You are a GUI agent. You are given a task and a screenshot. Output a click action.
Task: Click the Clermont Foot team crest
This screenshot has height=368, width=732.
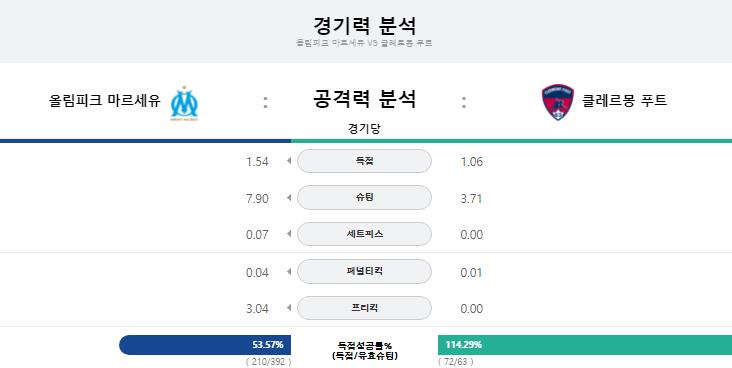pyautogui.click(x=558, y=102)
